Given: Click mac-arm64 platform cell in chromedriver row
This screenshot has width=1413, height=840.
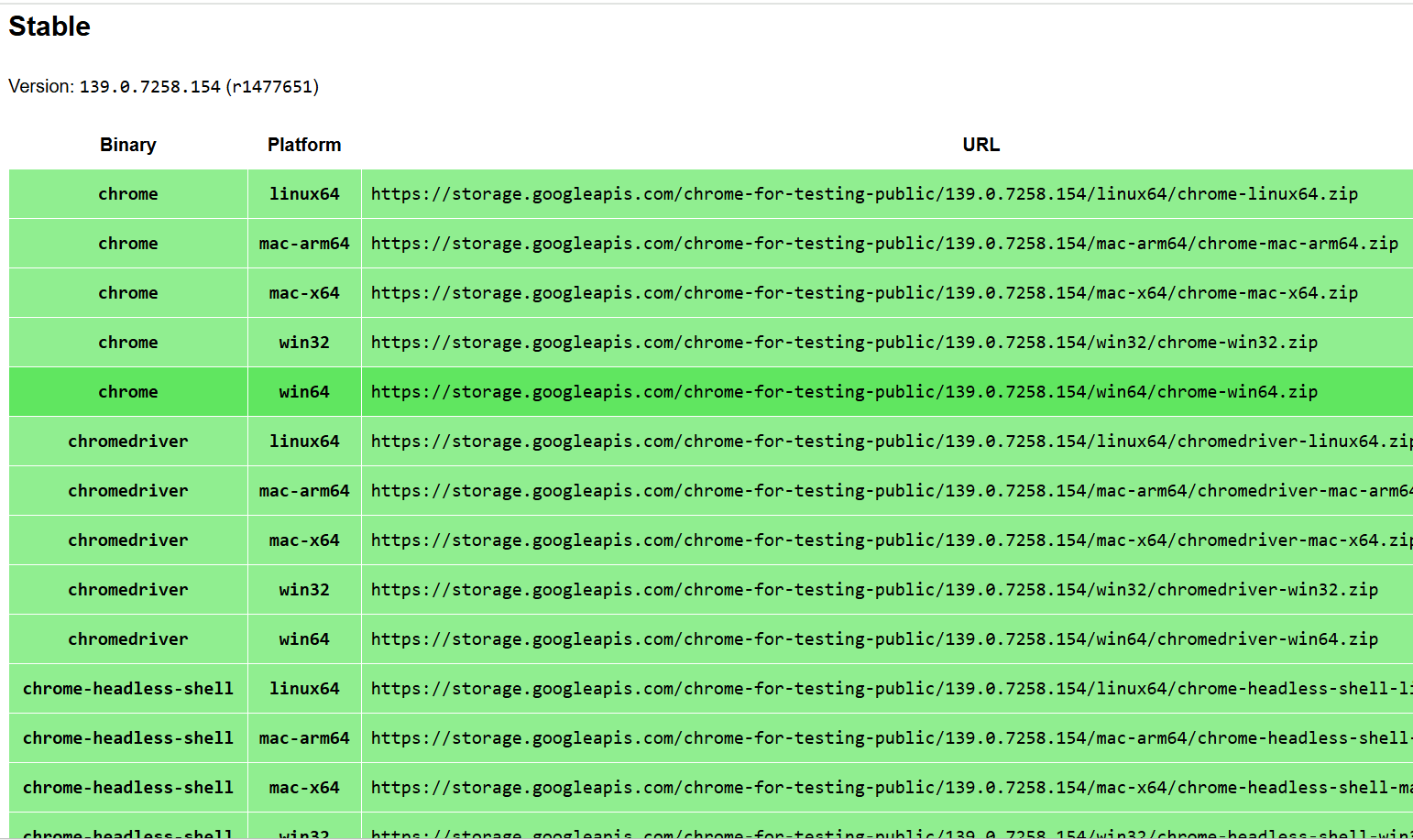Looking at the screenshot, I should [x=304, y=491].
